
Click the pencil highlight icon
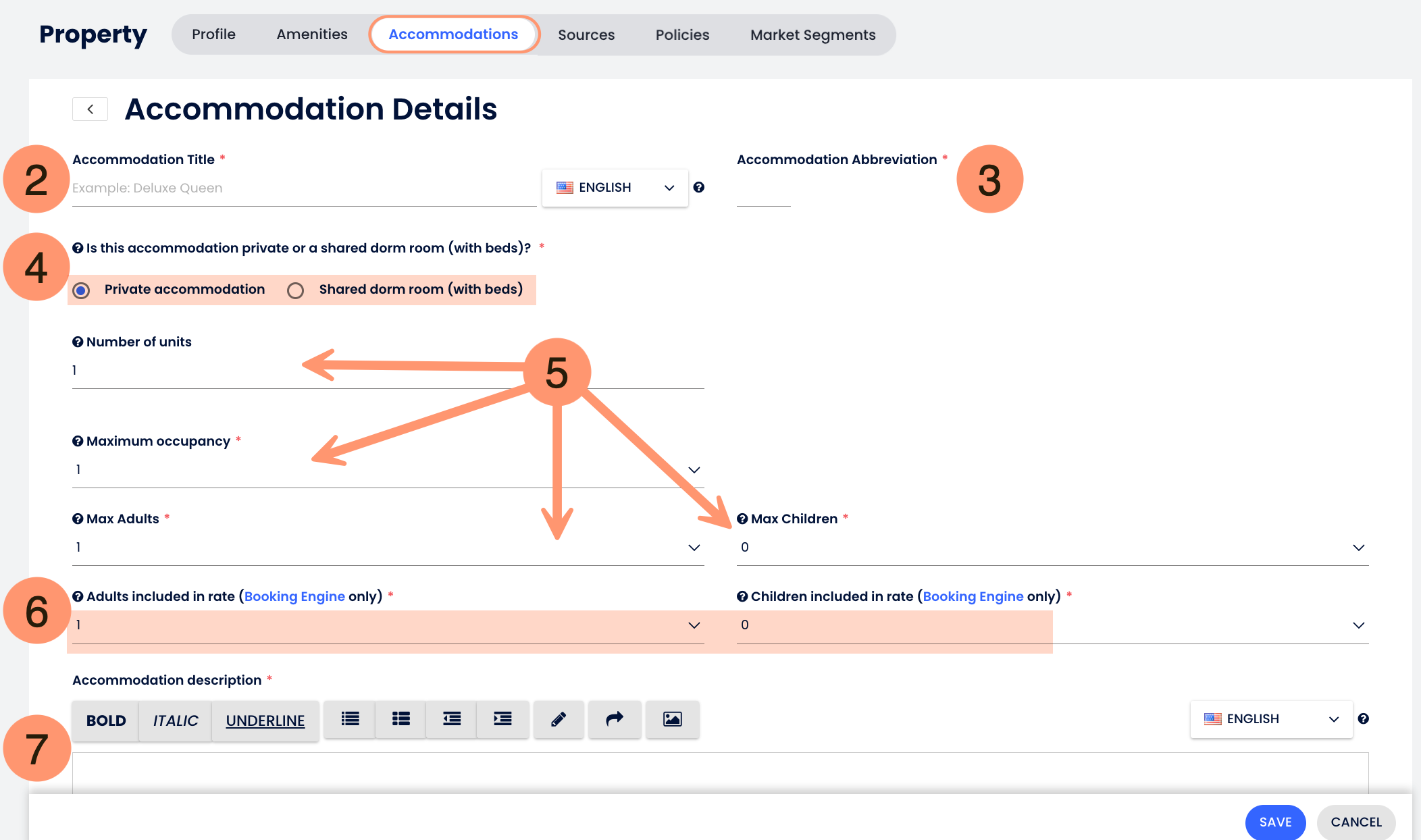tap(559, 719)
